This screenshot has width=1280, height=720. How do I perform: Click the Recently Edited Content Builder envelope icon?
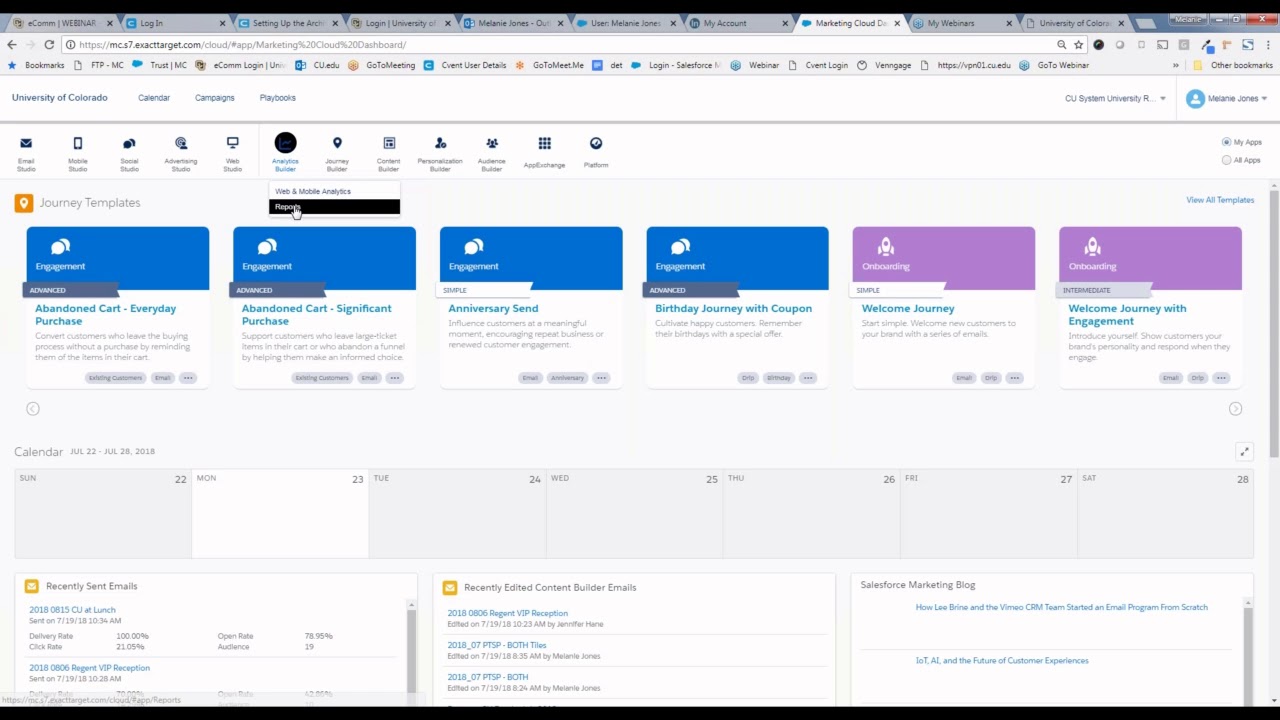pyautogui.click(x=449, y=587)
